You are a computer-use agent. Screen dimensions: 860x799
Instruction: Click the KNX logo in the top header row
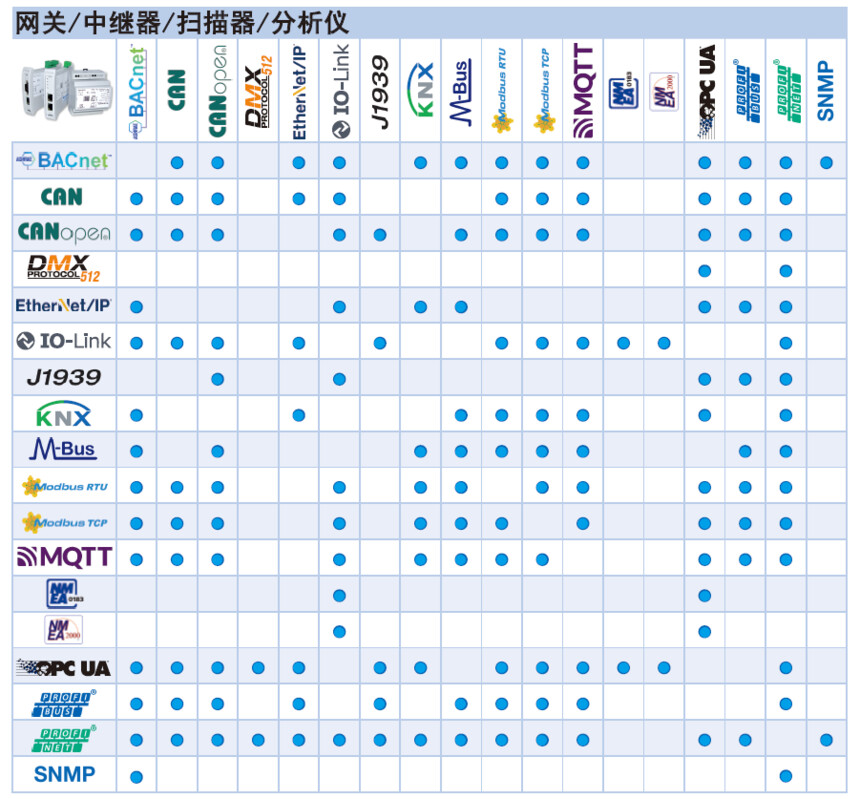tap(421, 89)
